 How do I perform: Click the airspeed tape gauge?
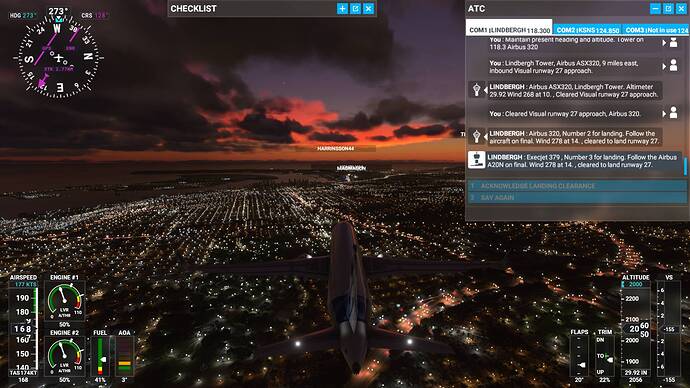23,329
